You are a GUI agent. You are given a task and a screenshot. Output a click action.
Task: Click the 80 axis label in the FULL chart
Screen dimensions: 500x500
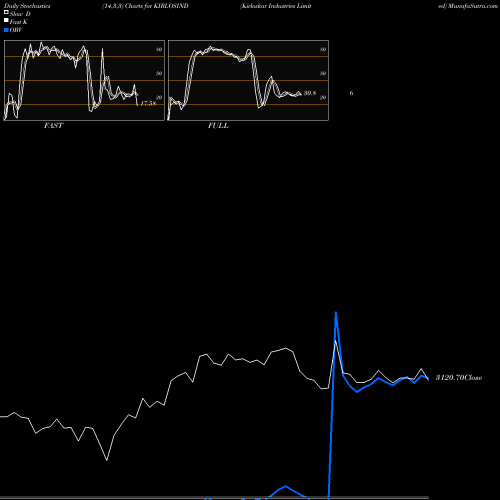[x=323, y=49]
